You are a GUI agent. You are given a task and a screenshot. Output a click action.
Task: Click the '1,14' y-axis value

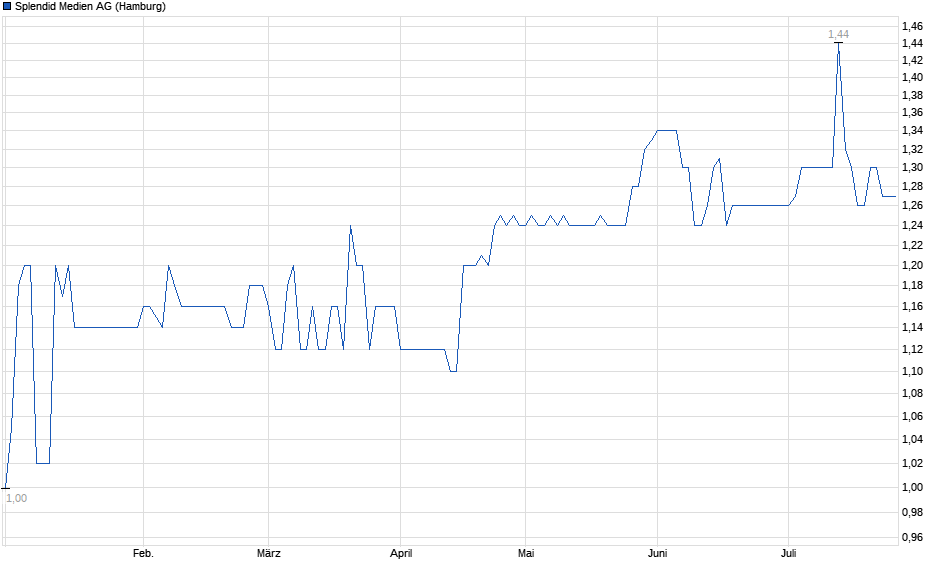pyautogui.click(x=912, y=328)
